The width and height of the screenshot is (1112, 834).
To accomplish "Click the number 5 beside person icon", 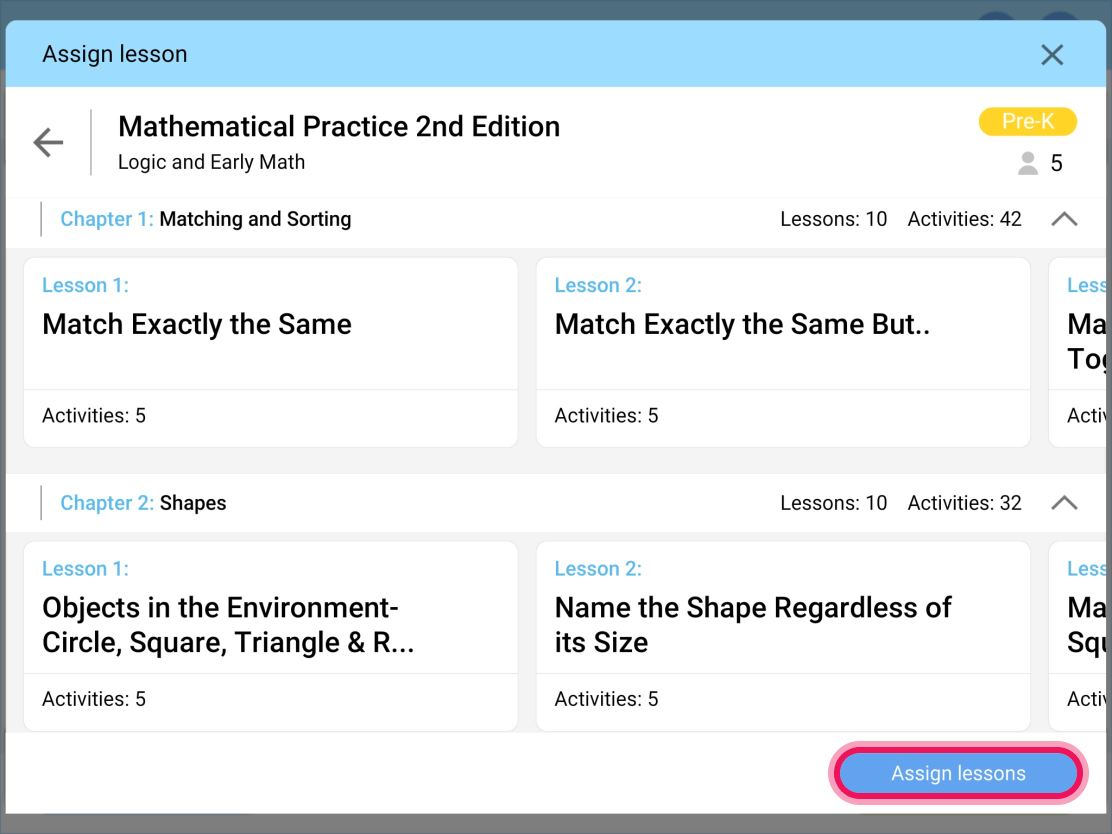I will point(1056,163).
